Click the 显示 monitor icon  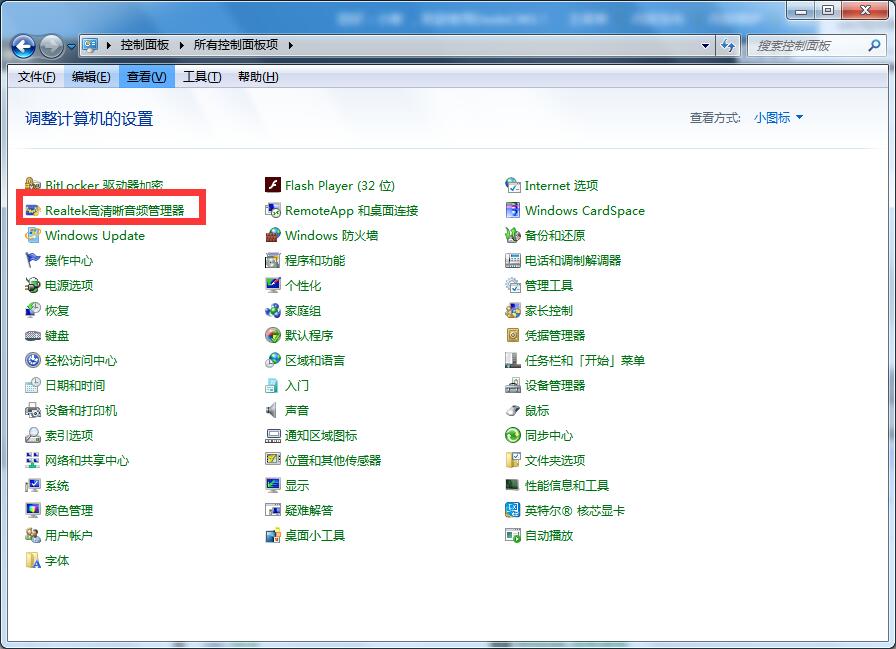point(273,486)
